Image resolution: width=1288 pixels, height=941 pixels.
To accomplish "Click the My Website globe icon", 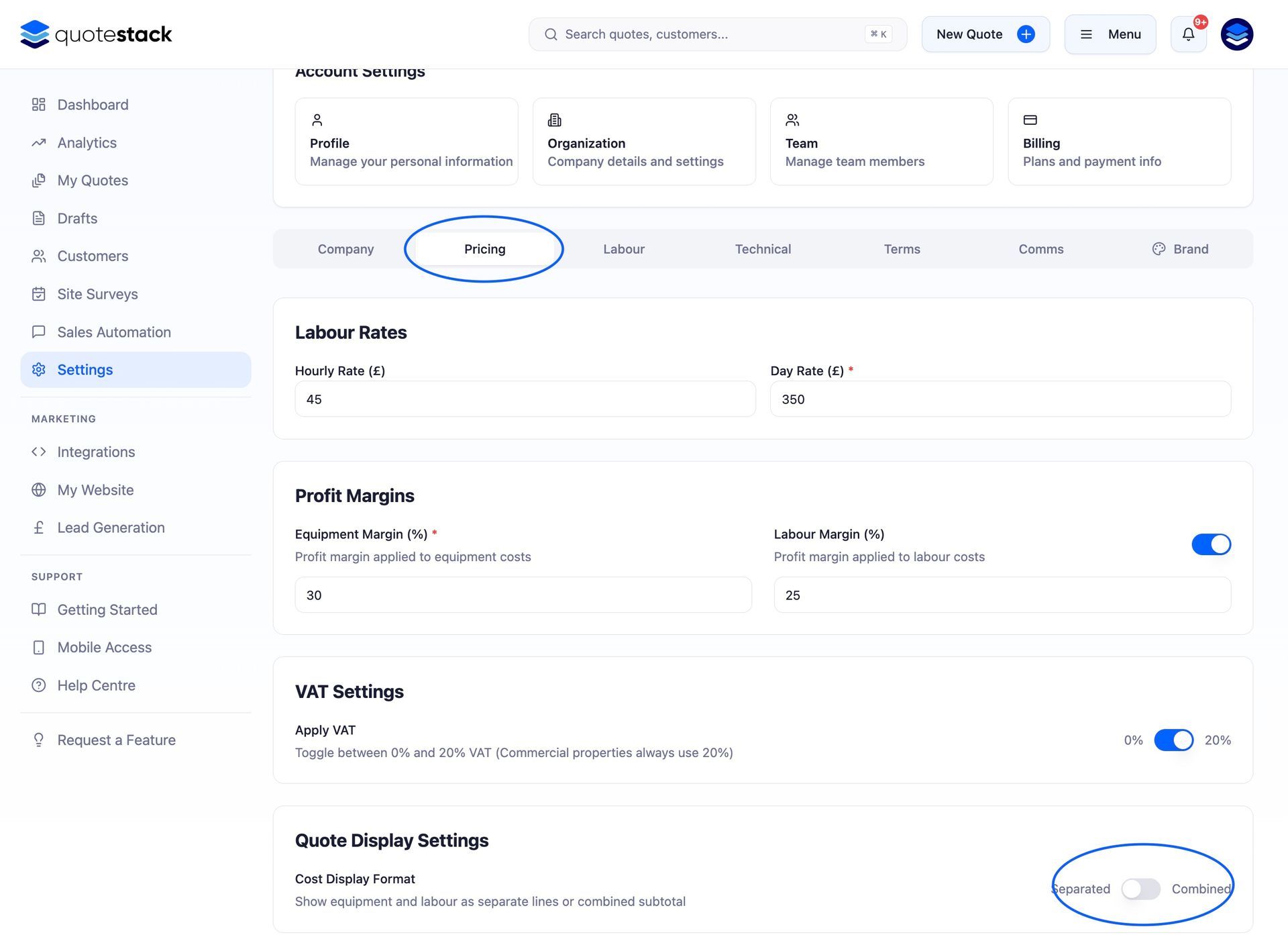I will pyautogui.click(x=39, y=490).
